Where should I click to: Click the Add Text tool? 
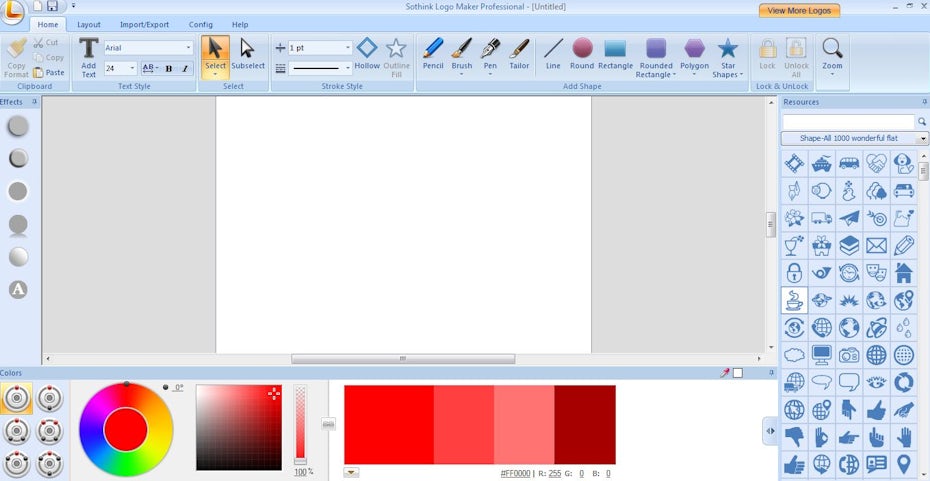tap(88, 56)
